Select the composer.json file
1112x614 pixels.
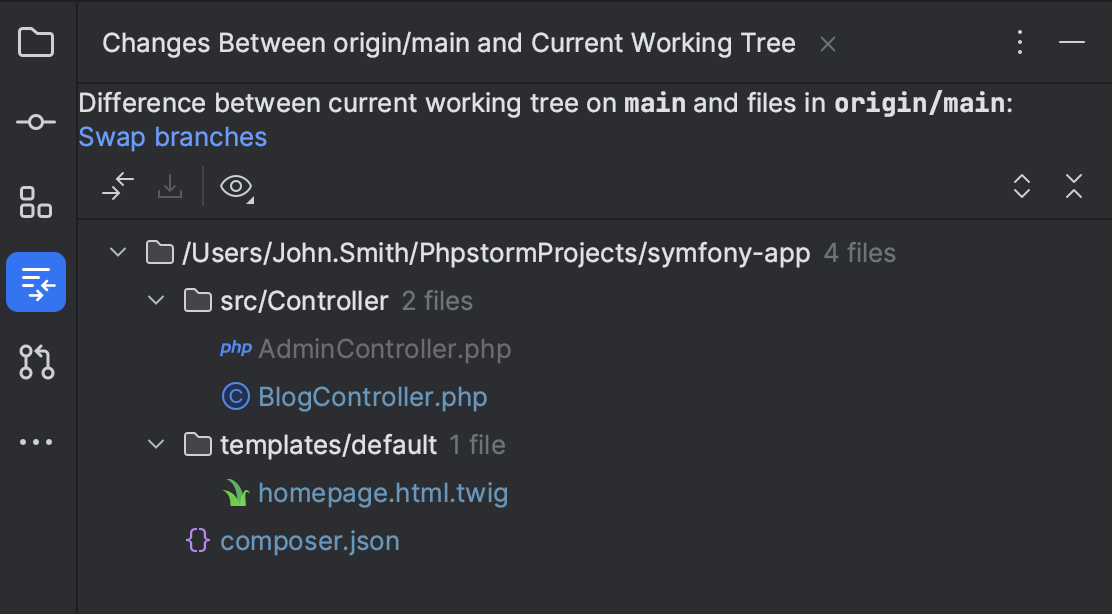[310, 540]
